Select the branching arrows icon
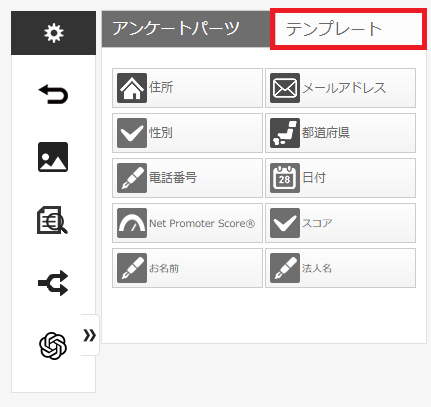The image size is (431, 407). [53, 283]
